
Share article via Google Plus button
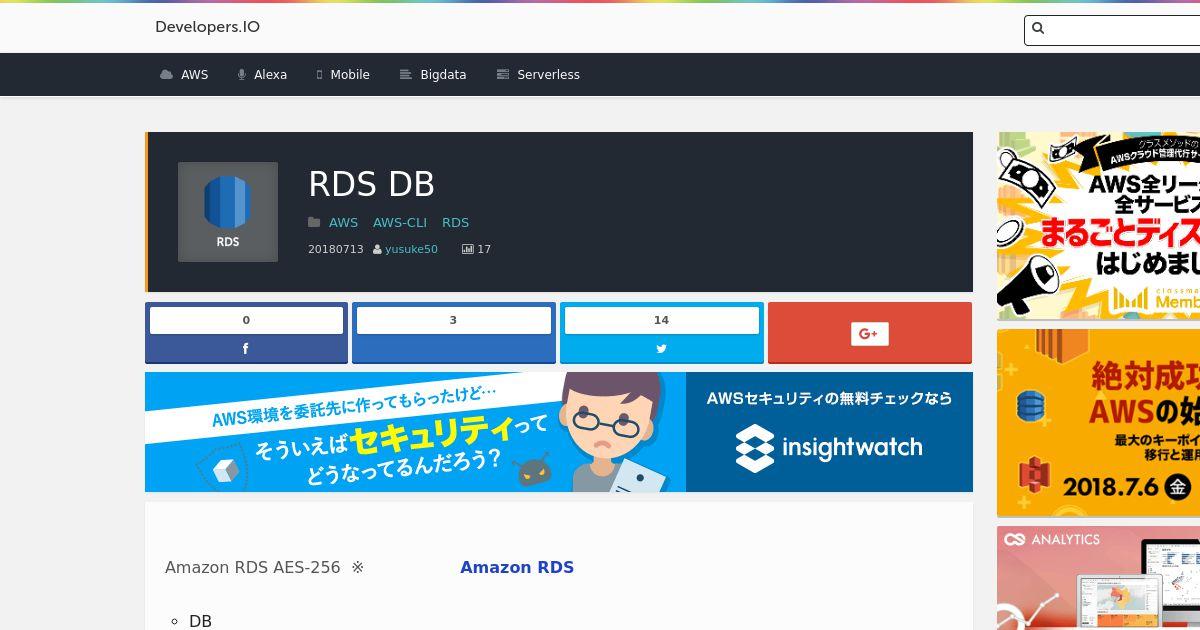coord(870,333)
